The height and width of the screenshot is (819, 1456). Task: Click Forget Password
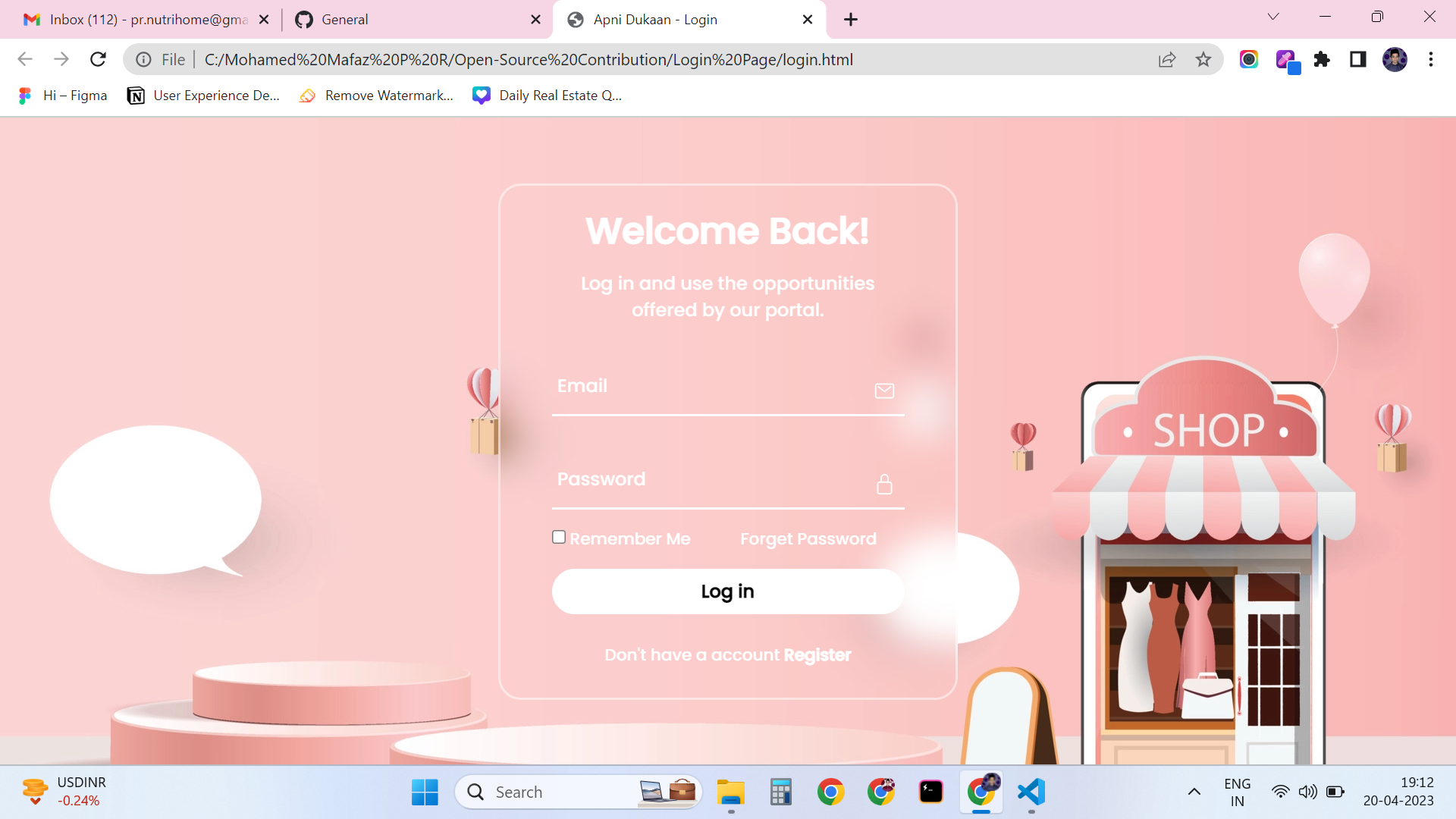[x=808, y=538]
